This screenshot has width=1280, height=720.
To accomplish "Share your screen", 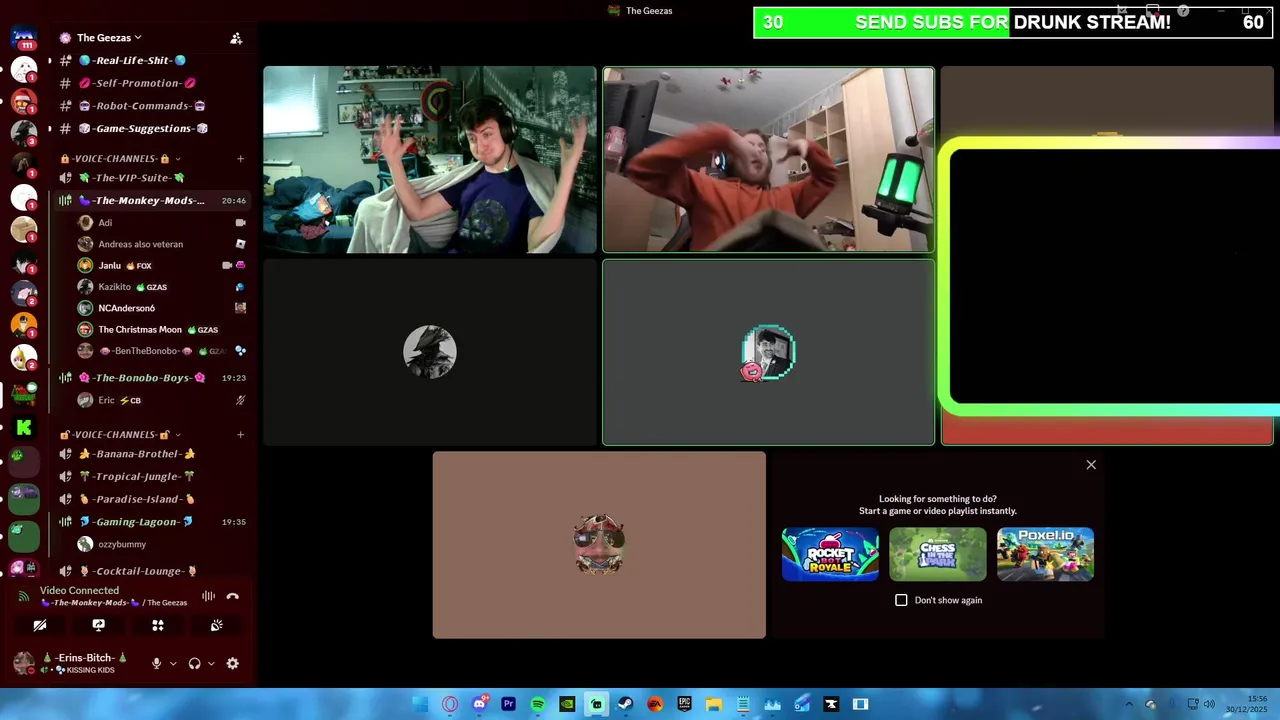I will pos(98,625).
